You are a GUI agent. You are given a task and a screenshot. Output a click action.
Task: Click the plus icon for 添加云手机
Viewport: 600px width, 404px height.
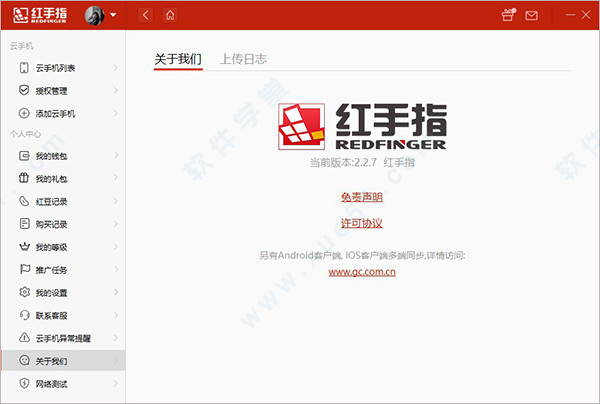pyautogui.click(x=24, y=113)
